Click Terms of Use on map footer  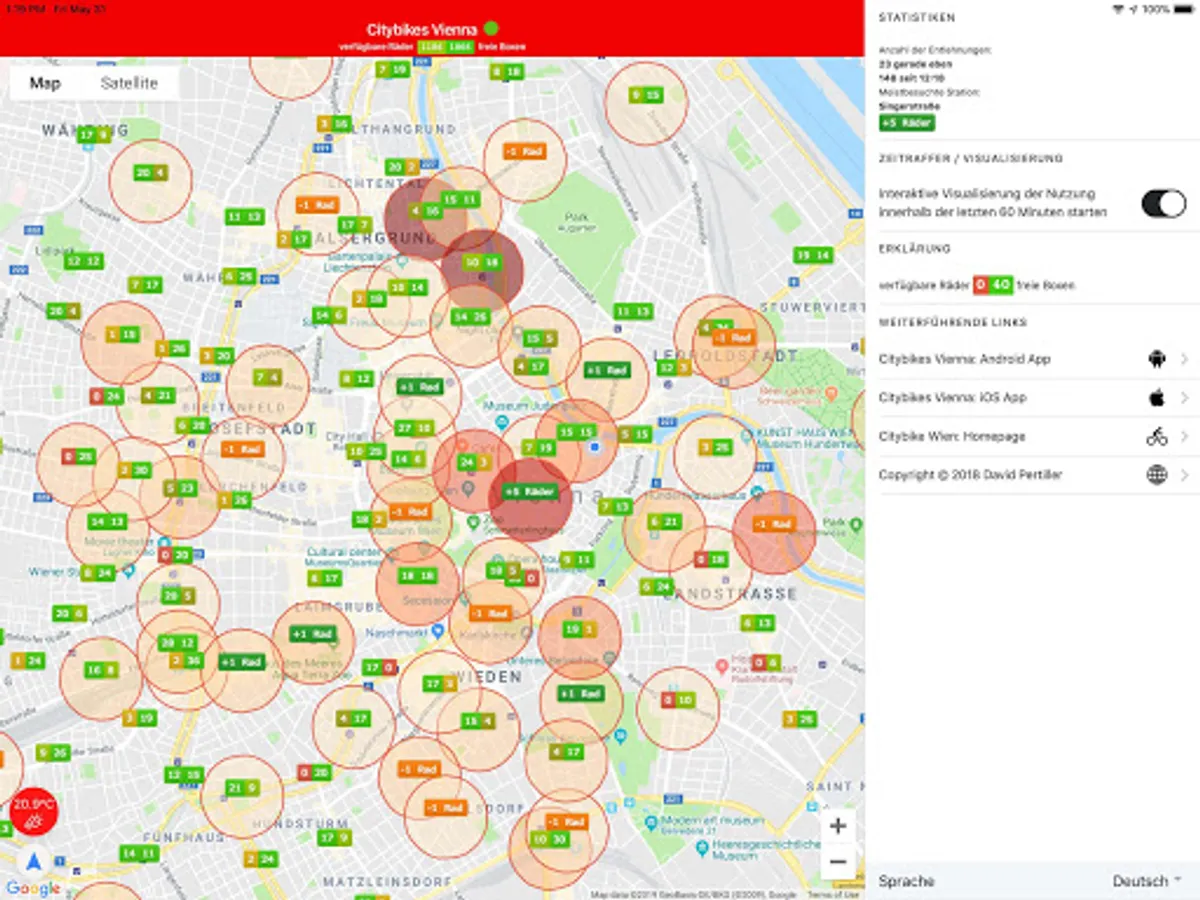pos(831,894)
